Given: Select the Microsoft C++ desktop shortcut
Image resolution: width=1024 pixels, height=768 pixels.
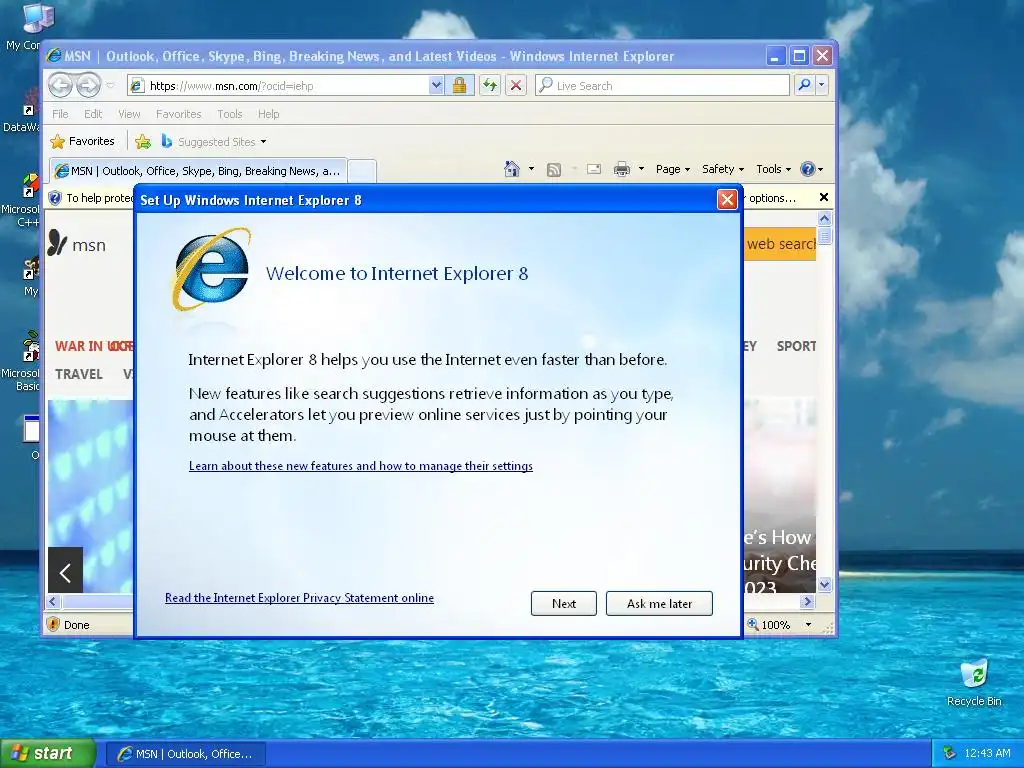Looking at the screenshot, I should pyautogui.click(x=26, y=200).
